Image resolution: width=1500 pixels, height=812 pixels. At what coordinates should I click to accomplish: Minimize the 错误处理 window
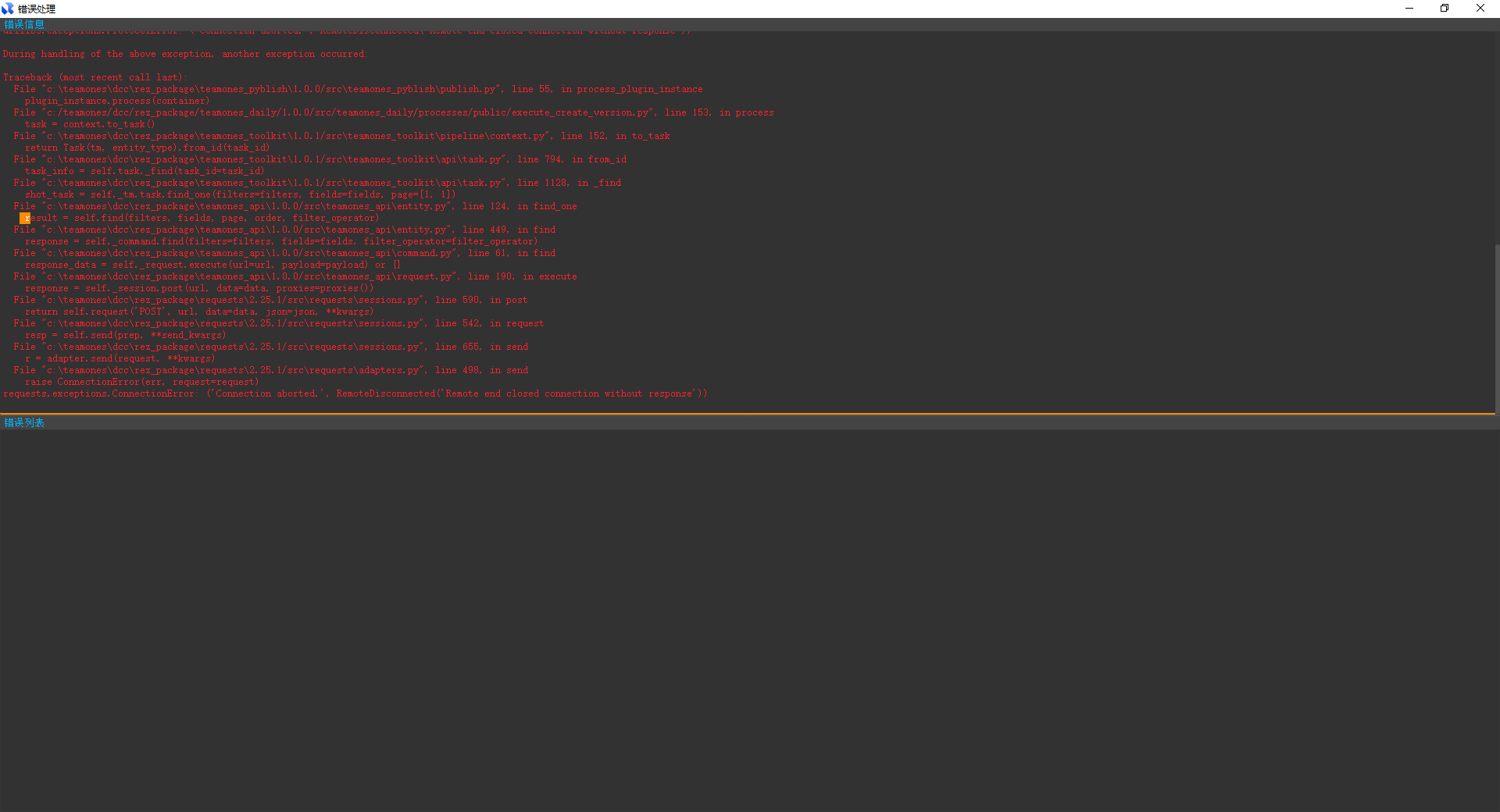(1409, 9)
